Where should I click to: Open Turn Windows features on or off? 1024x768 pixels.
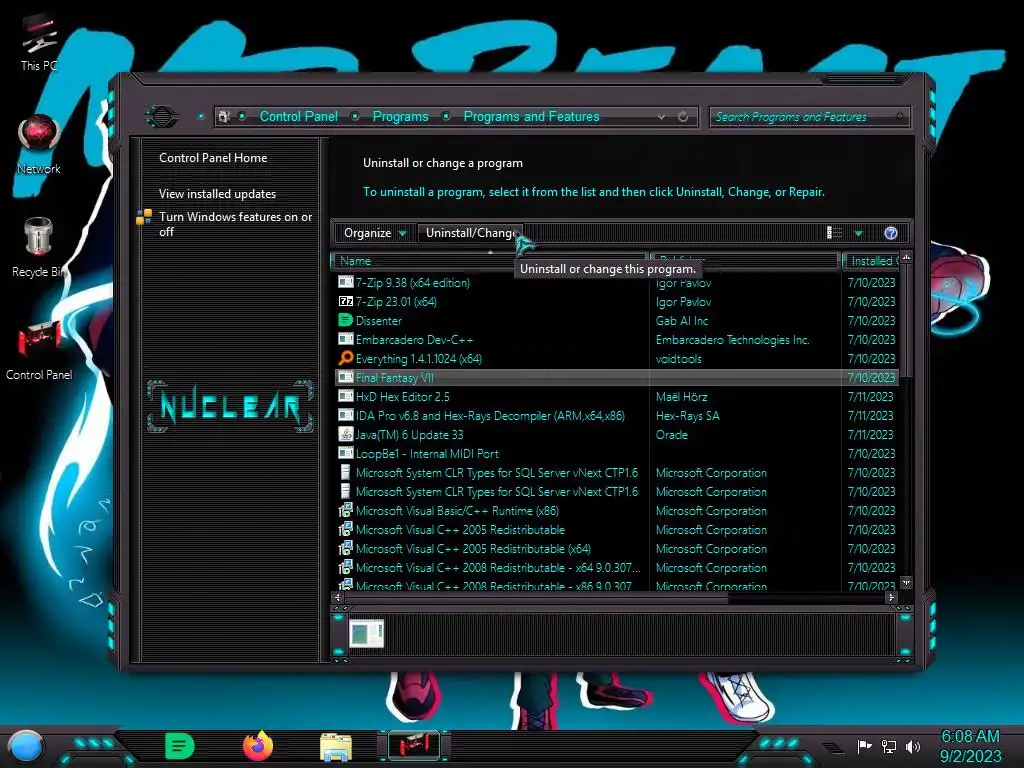[235, 224]
